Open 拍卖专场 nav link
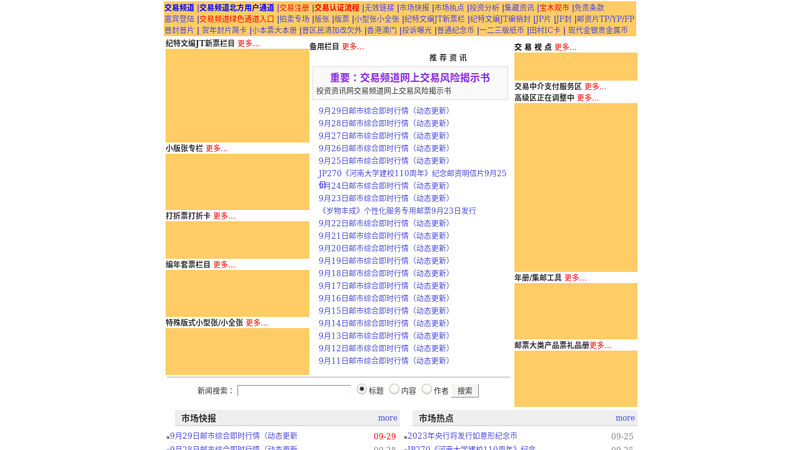Viewport: 800px width, 450px height. (x=294, y=19)
